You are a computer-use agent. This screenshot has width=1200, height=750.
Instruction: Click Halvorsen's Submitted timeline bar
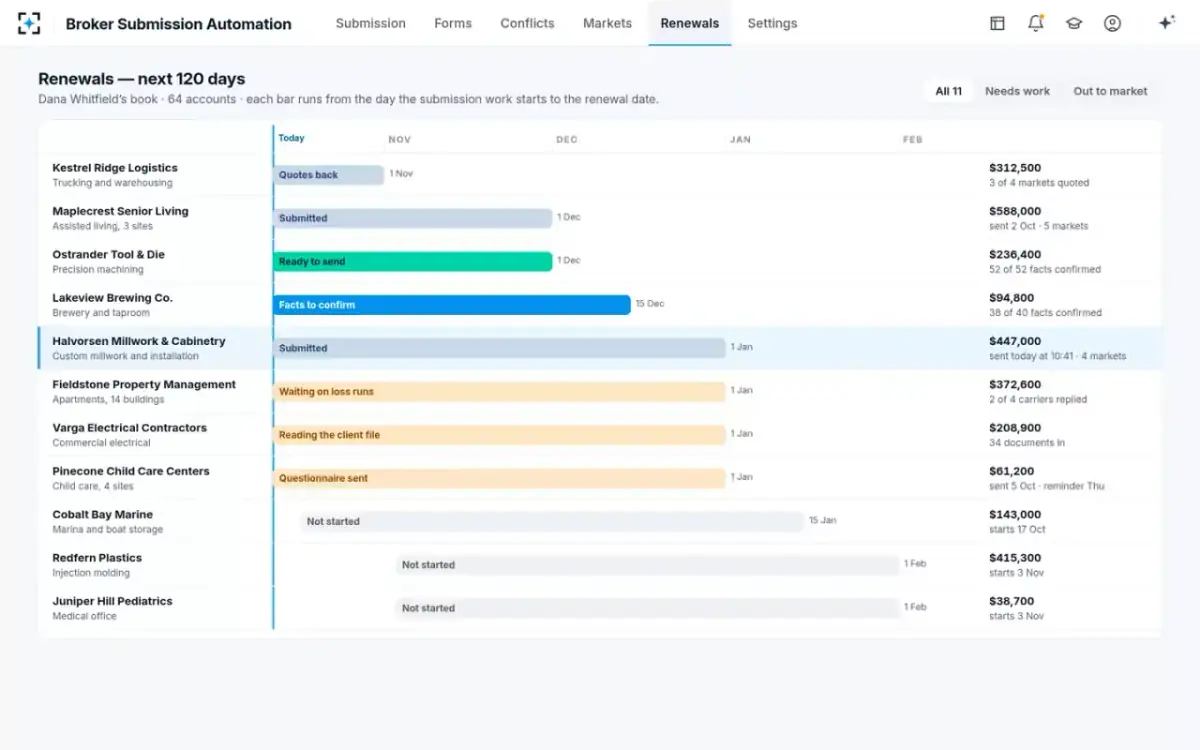point(500,348)
